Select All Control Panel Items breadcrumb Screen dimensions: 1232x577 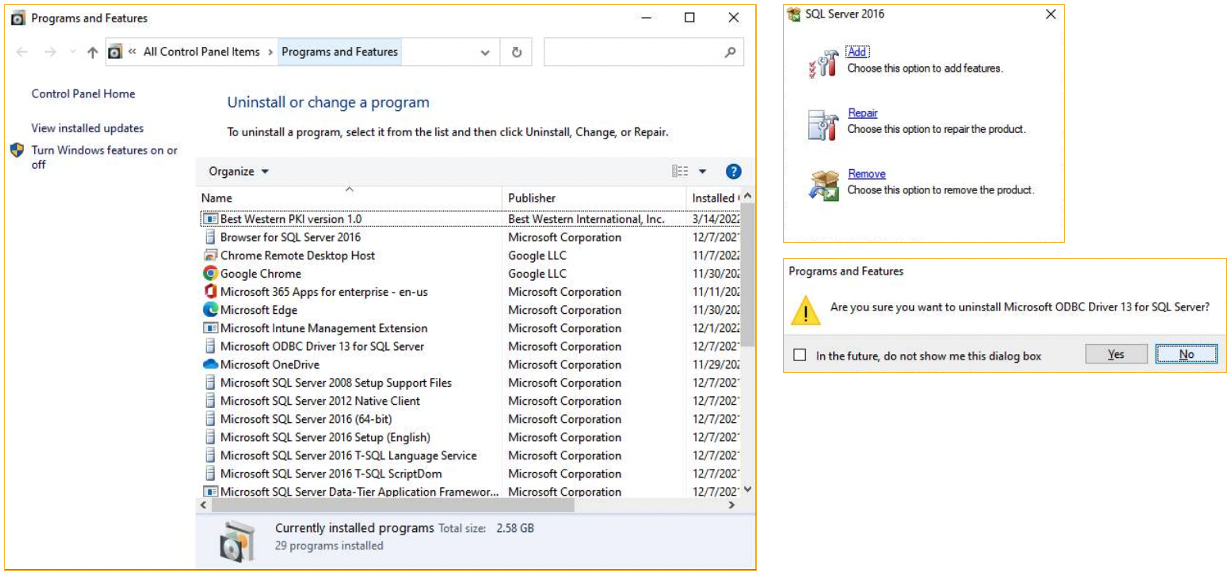(x=201, y=52)
